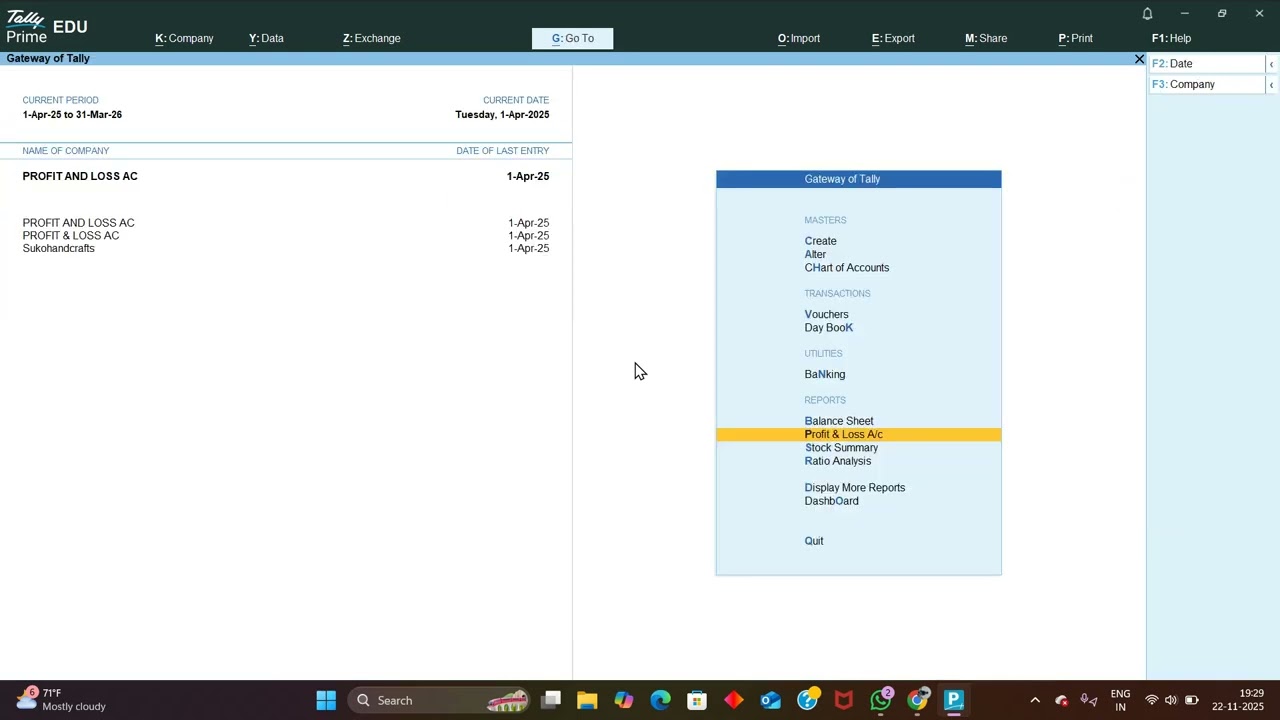Open Task View on the taskbar
1280x720 pixels.
pos(551,700)
